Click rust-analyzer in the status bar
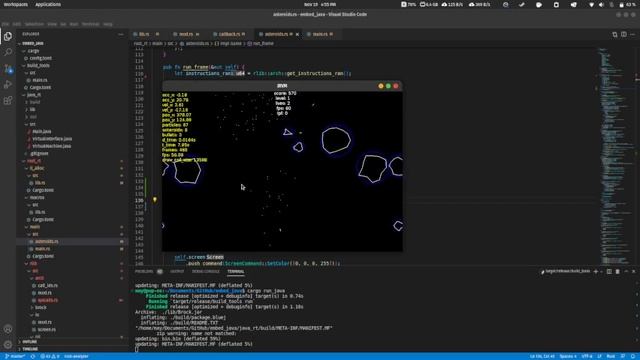640x360 pixels. coord(76,356)
